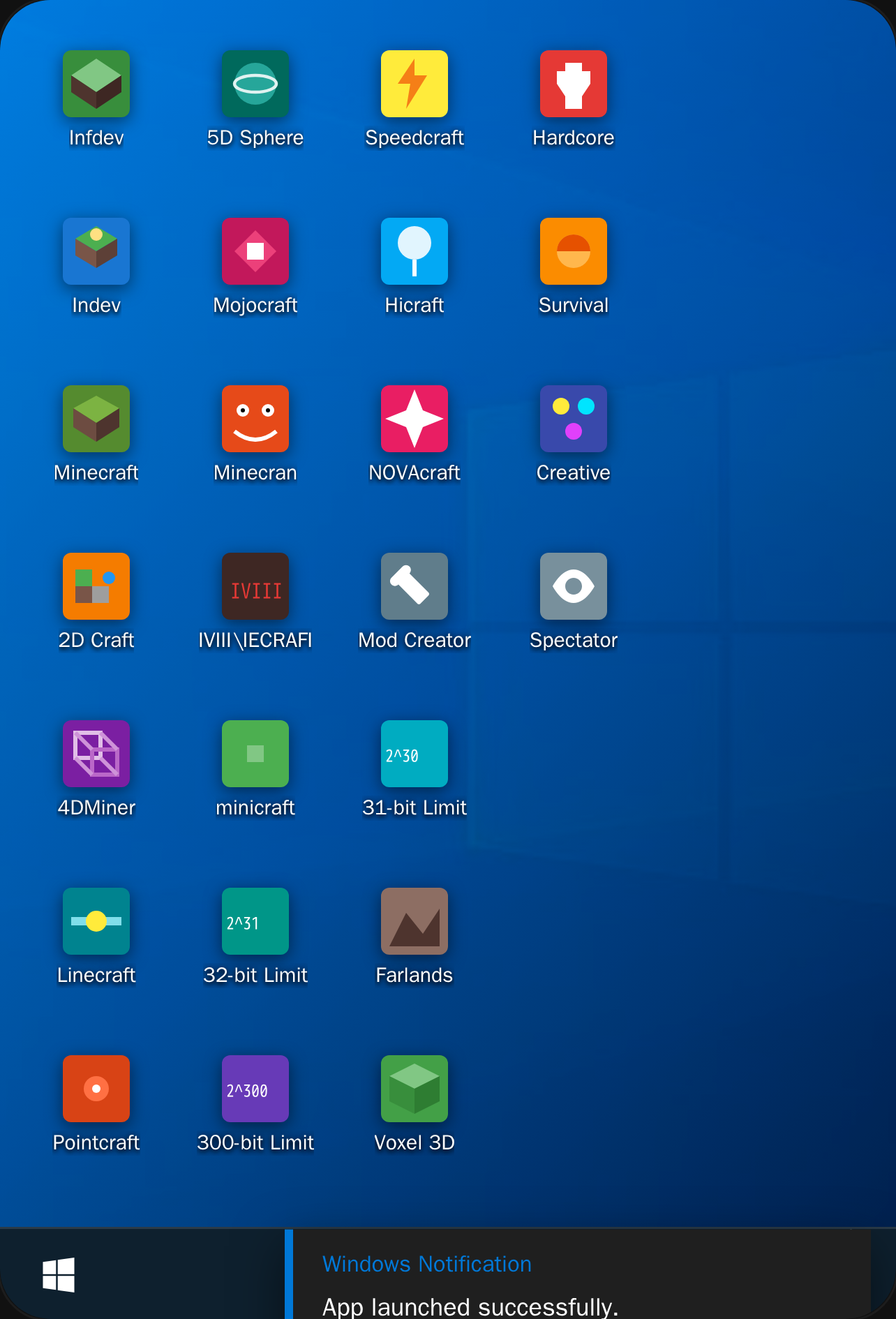Screen dimensions: 896x1319
Task: Open the Windows Start button
Action: pos(59,1275)
